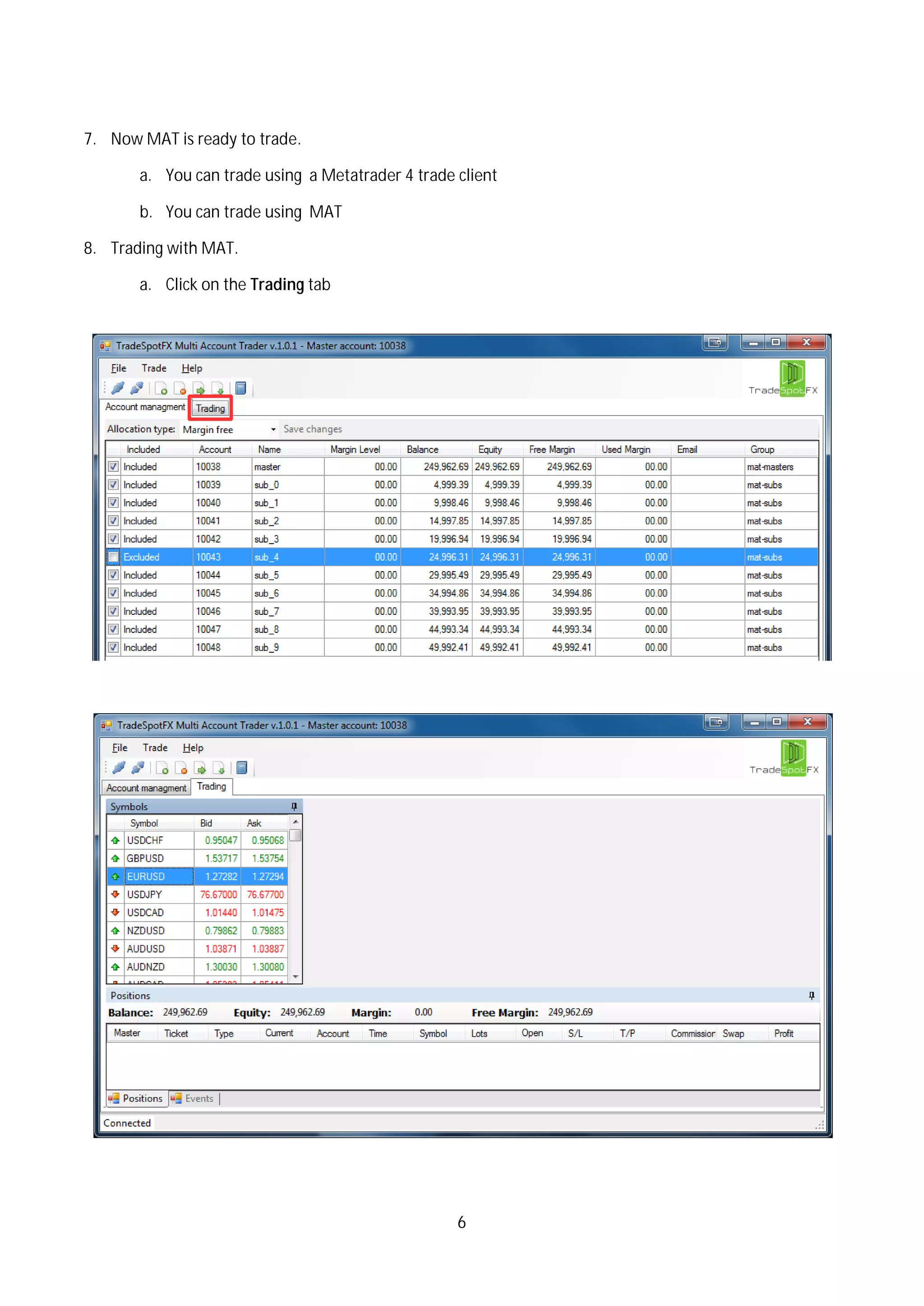
Task: Uncheck Included checkbox for account 10039 sub_0
Action: point(114,485)
